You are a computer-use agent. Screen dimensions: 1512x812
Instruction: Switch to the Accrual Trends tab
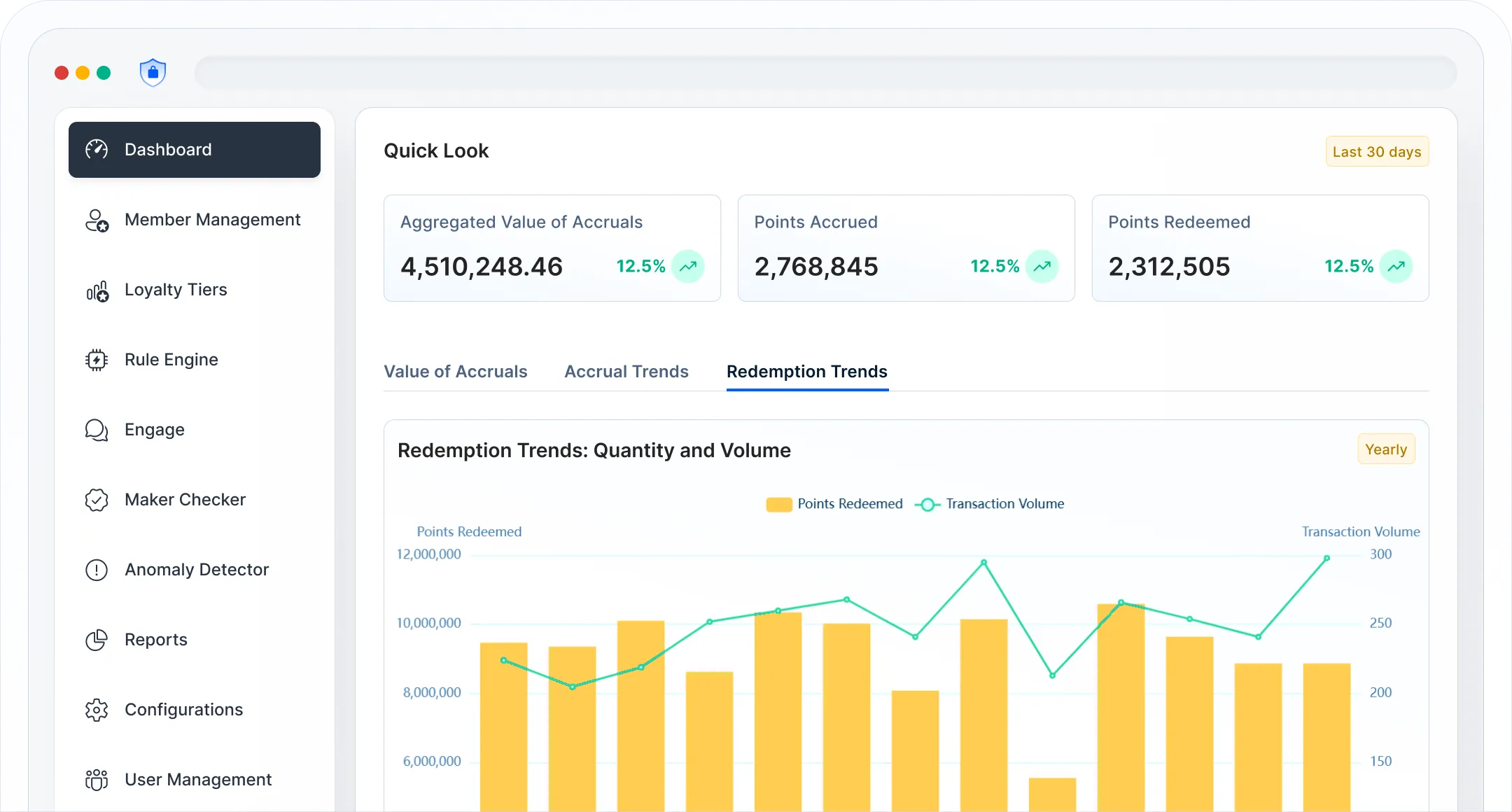[x=626, y=372]
